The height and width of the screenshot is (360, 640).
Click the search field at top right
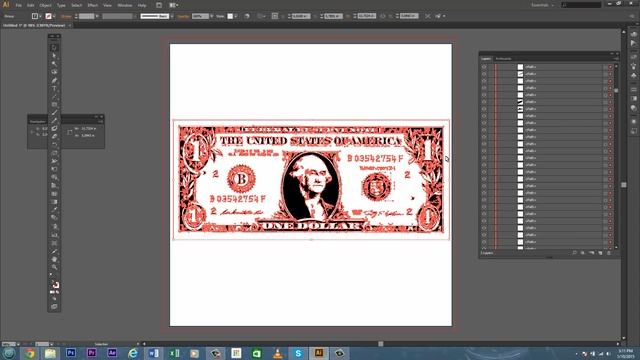point(581,5)
